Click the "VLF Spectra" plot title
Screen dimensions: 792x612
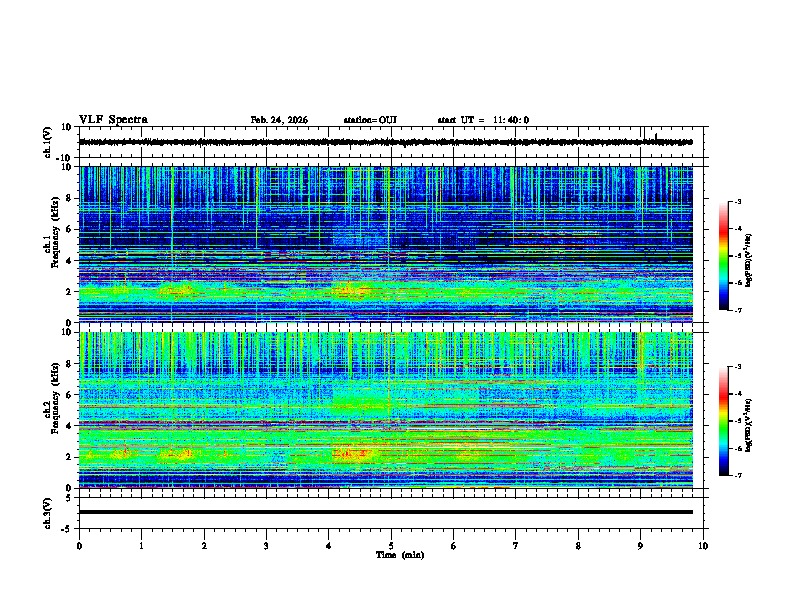click(113, 120)
